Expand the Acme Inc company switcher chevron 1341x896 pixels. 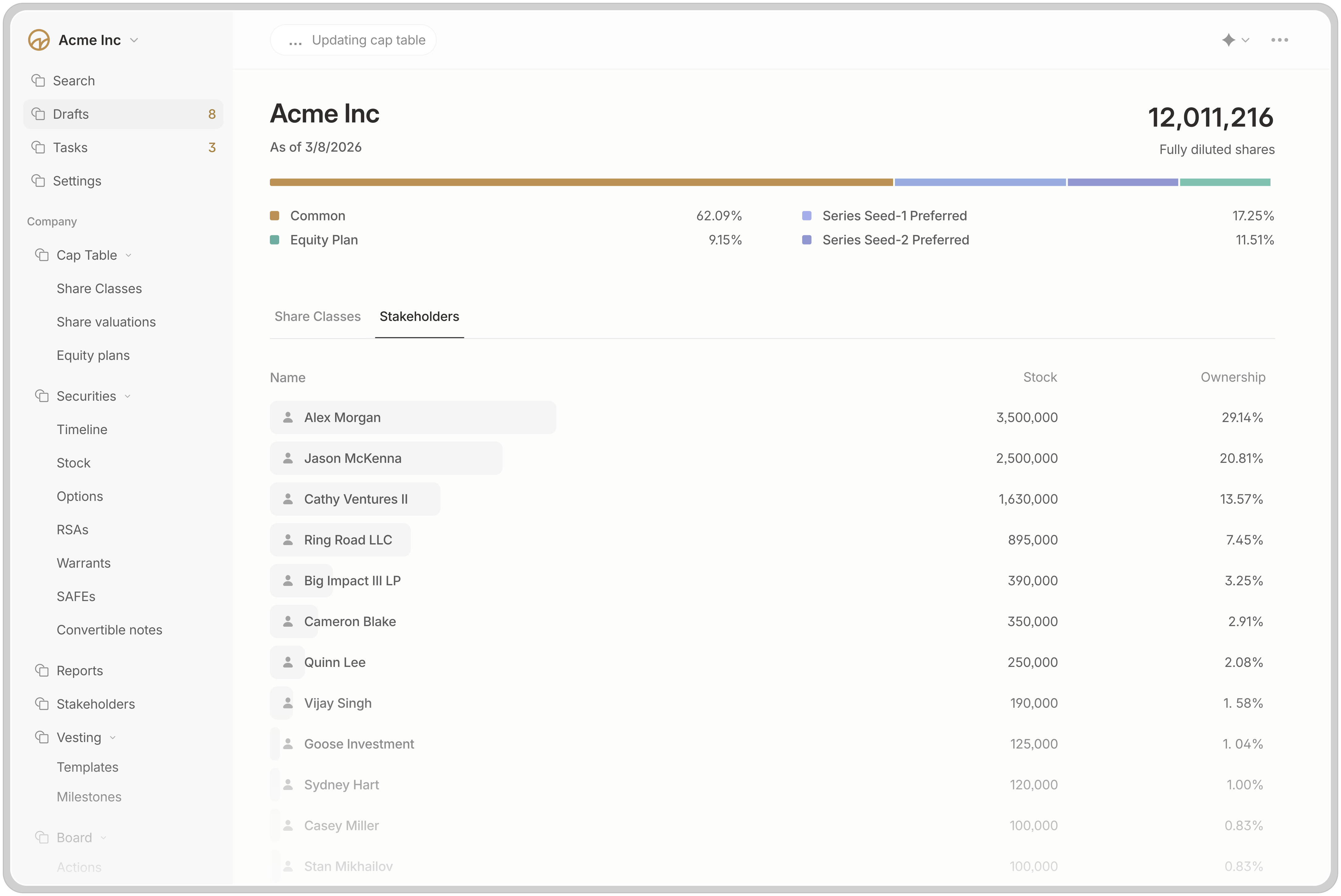[134, 40]
